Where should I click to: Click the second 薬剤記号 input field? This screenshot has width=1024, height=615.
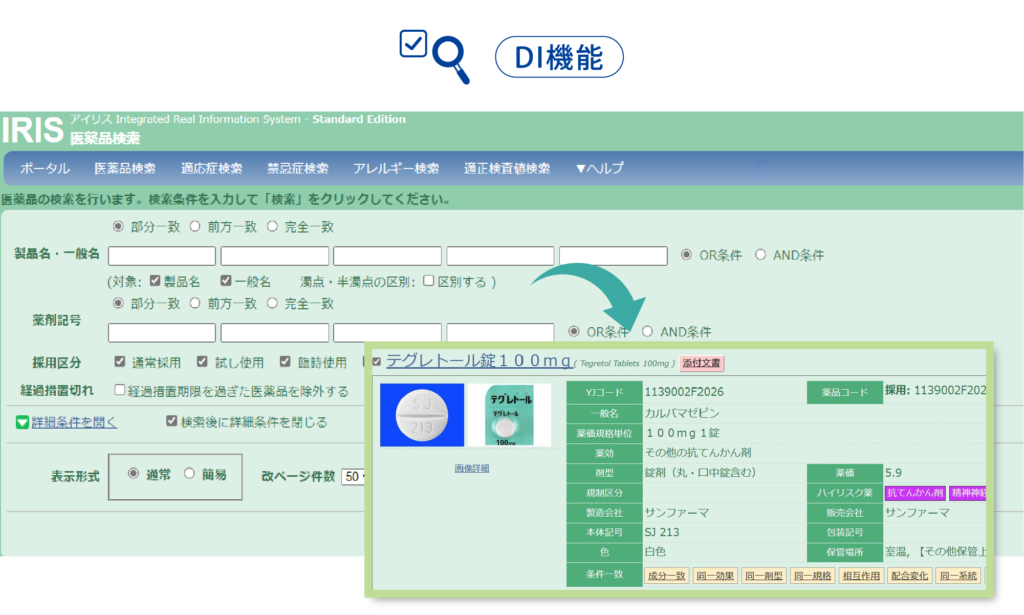pyautogui.click(x=275, y=332)
